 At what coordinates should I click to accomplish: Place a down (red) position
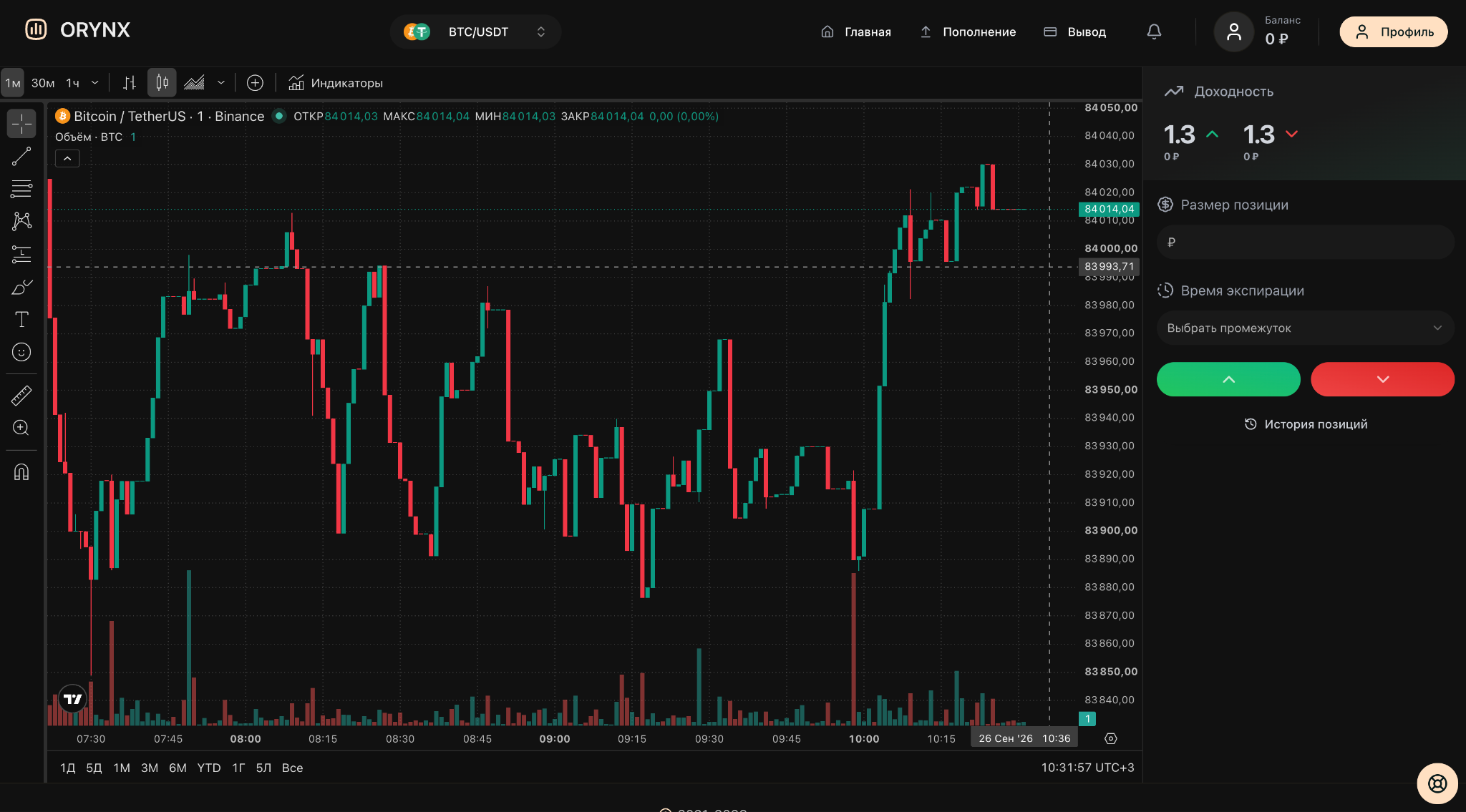pyautogui.click(x=1382, y=379)
